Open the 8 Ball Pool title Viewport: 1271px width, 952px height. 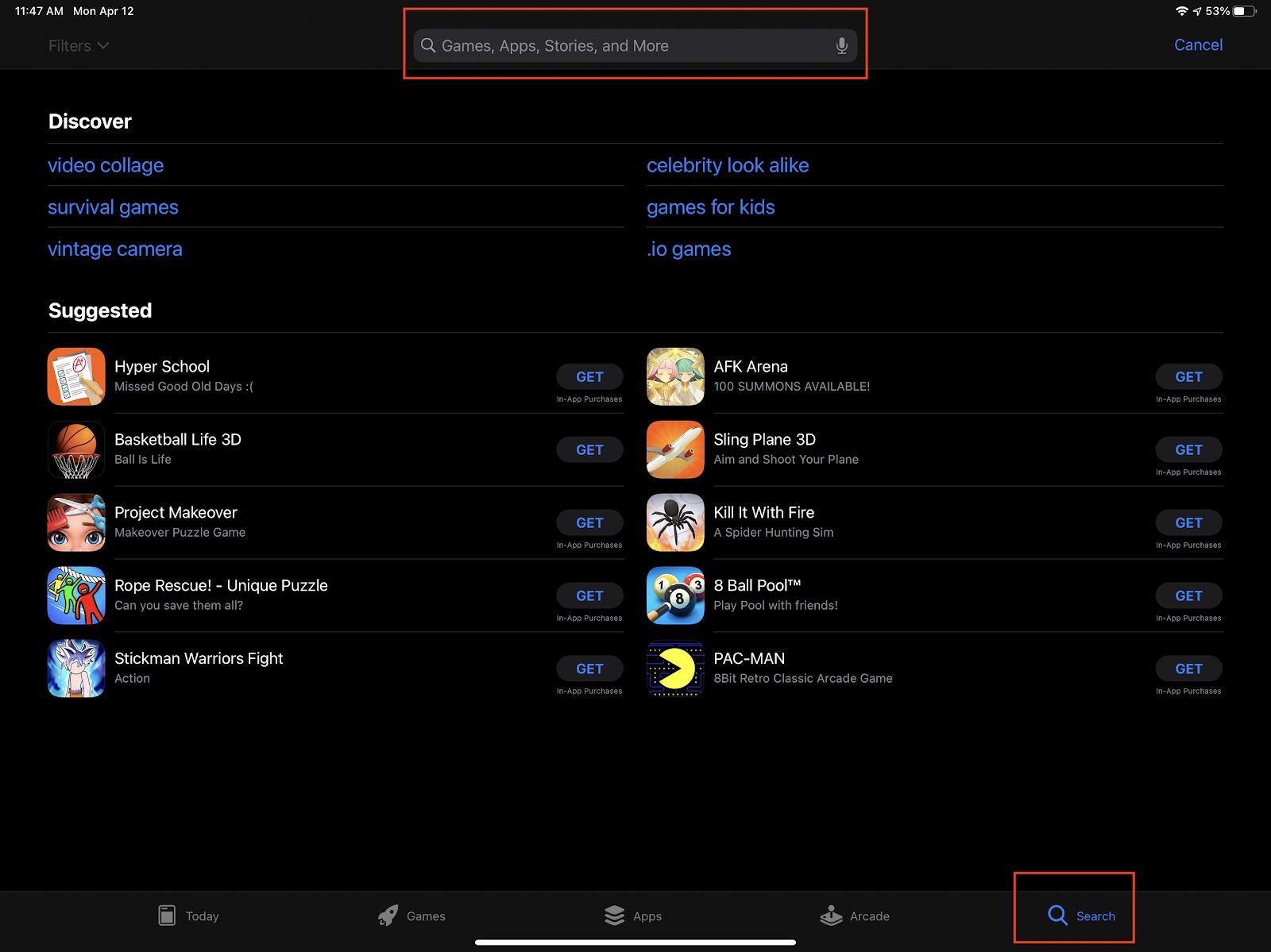[x=757, y=586]
